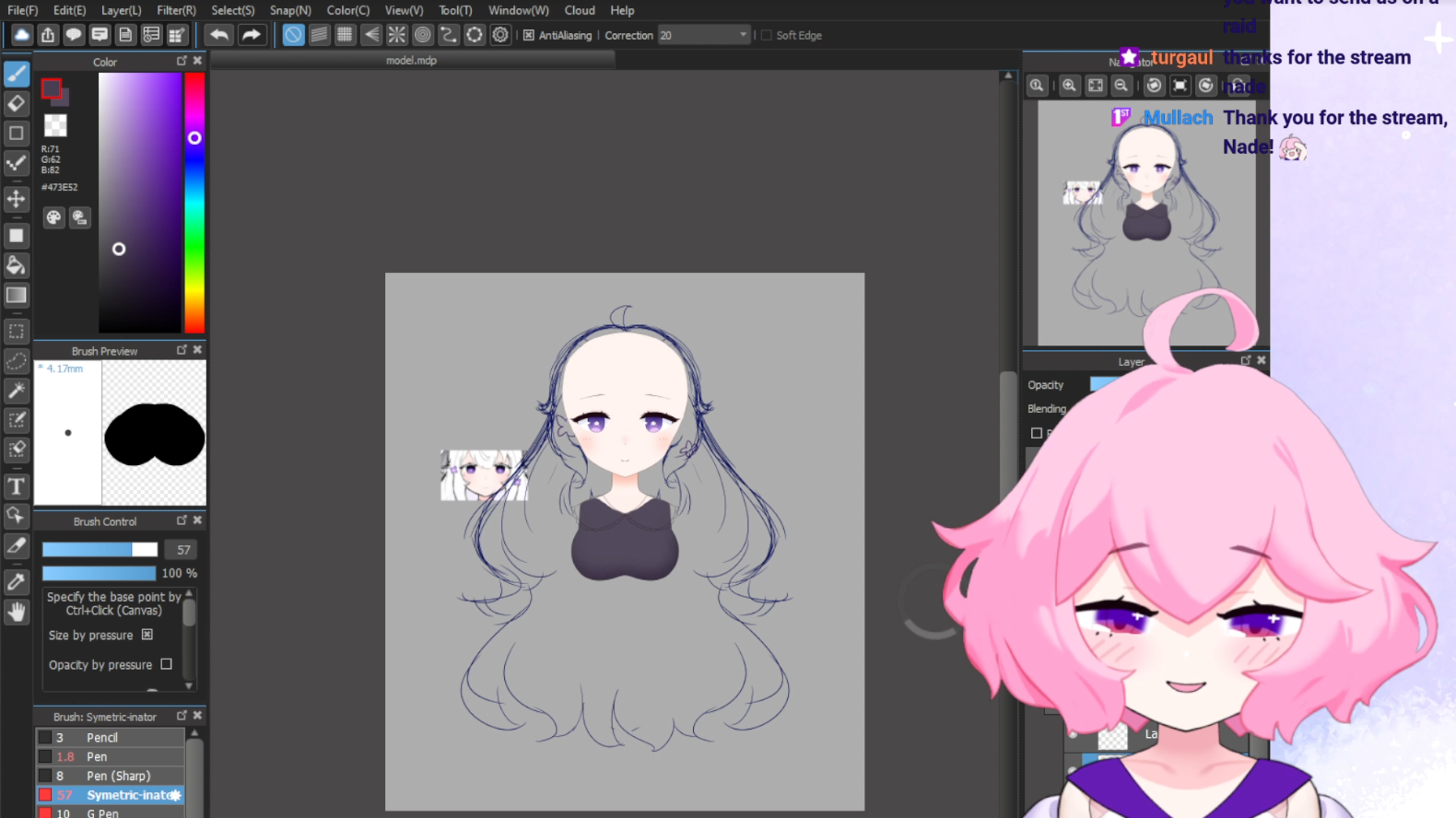Screen dimensions: 1456x818
Task: Select the Pen (Sharp) brush
Action: coord(118,776)
